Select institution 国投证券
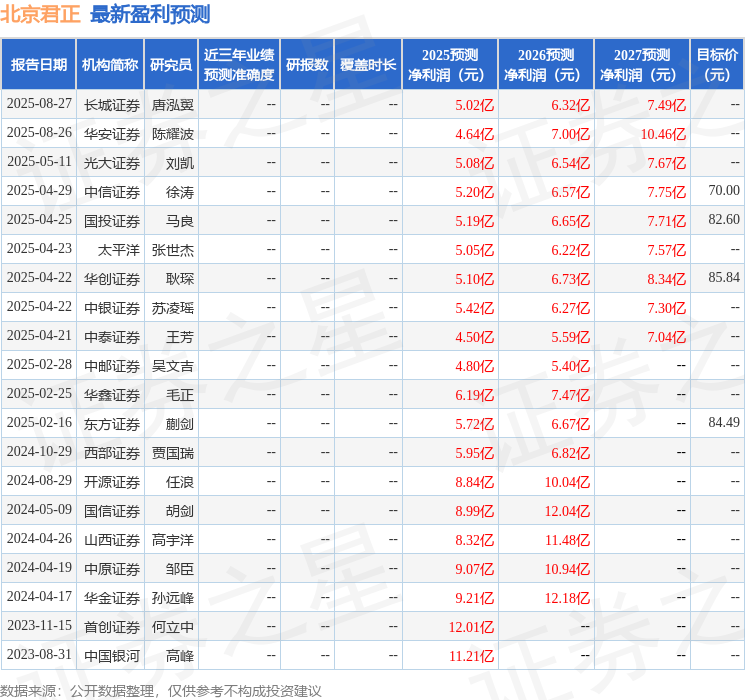The width and height of the screenshot is (745, 700). pyautogui.click(x=112, y=221)
